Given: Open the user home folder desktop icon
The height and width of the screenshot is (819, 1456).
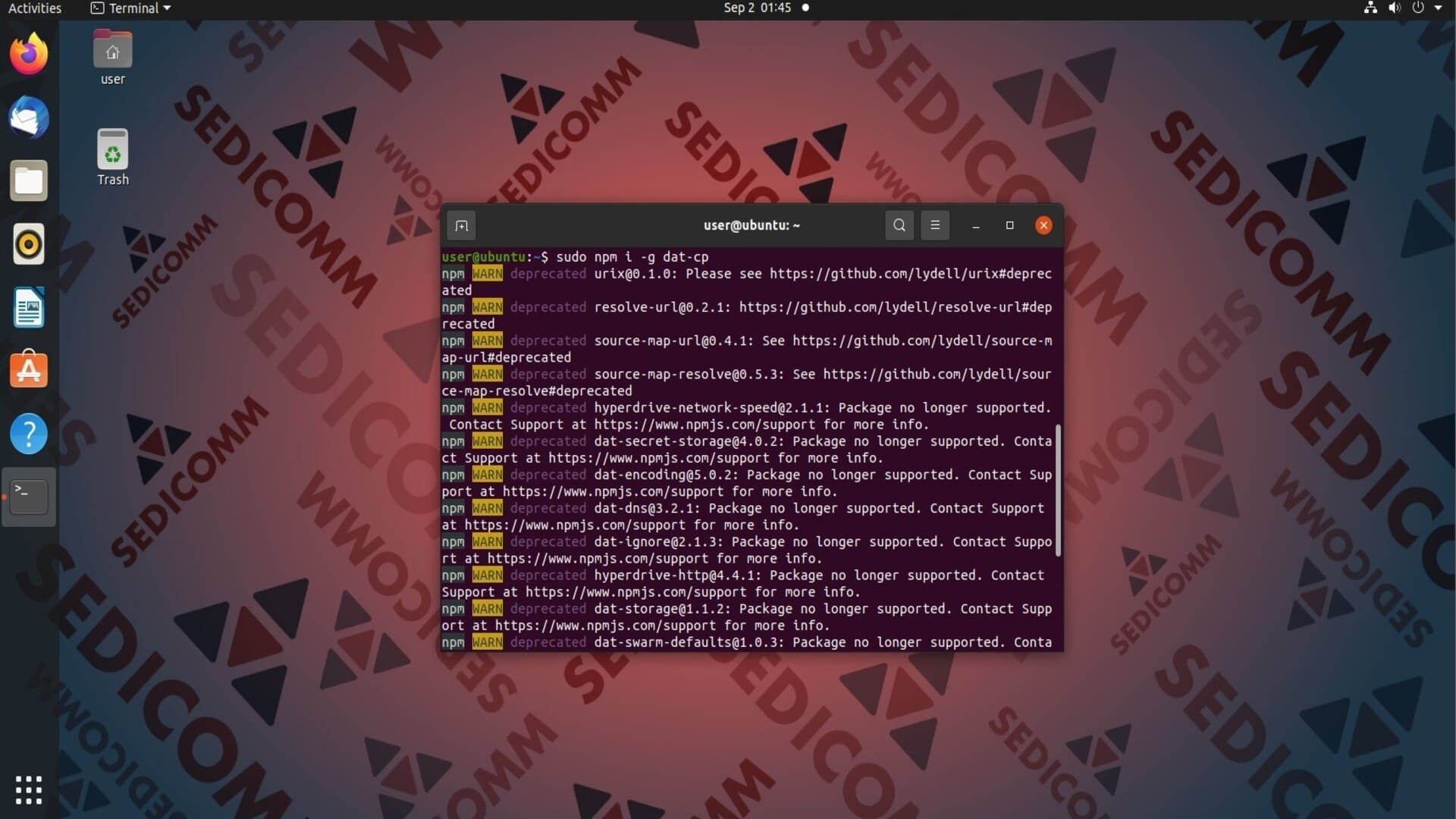Looking at the screenshot, I should (x=112, y=58).
